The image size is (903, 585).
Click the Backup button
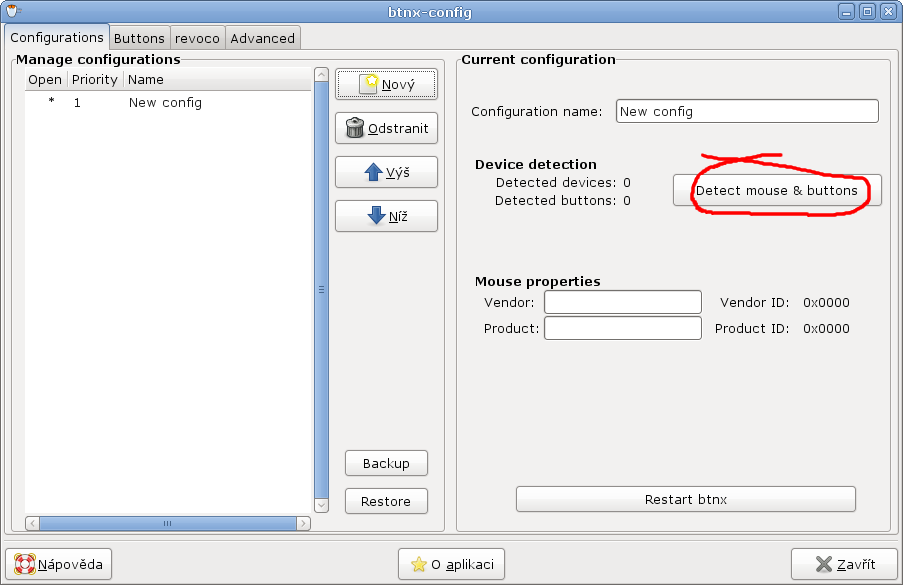pyautogui.click(x=386, y=463)
